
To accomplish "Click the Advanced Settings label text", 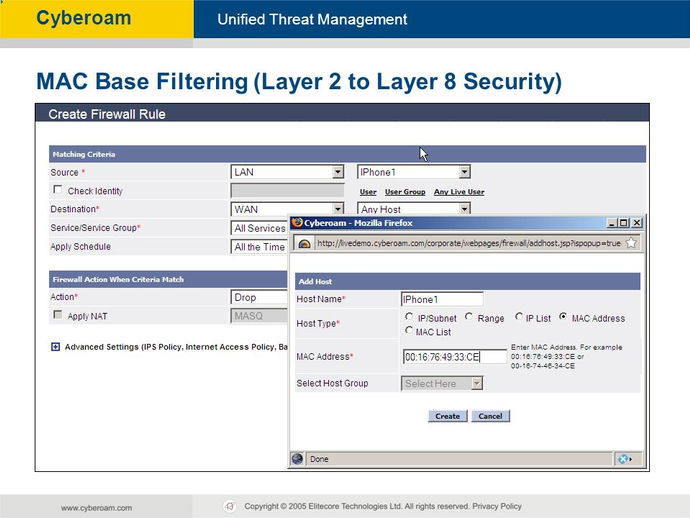I will click(176, 347).
